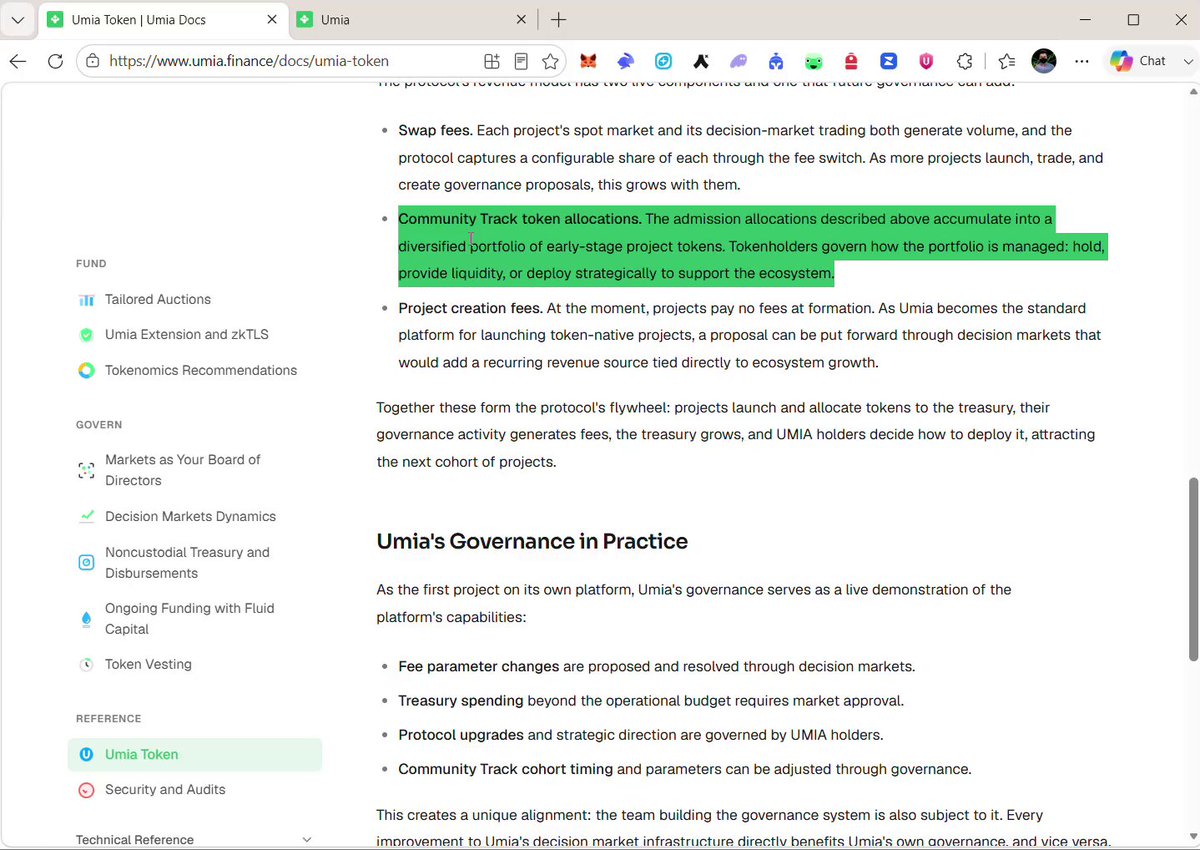
Task: Go back to the previous page
Action: tap(18, 61)
